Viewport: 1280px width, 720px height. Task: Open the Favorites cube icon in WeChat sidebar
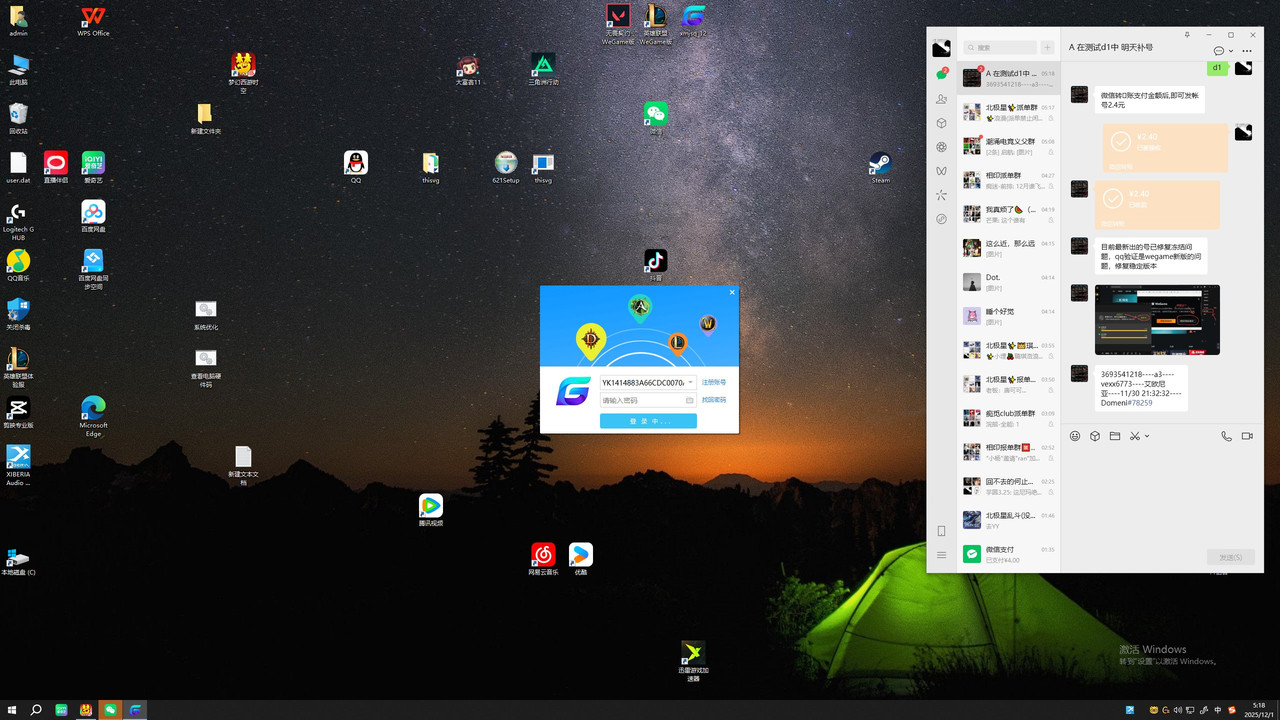click(941, 123)
